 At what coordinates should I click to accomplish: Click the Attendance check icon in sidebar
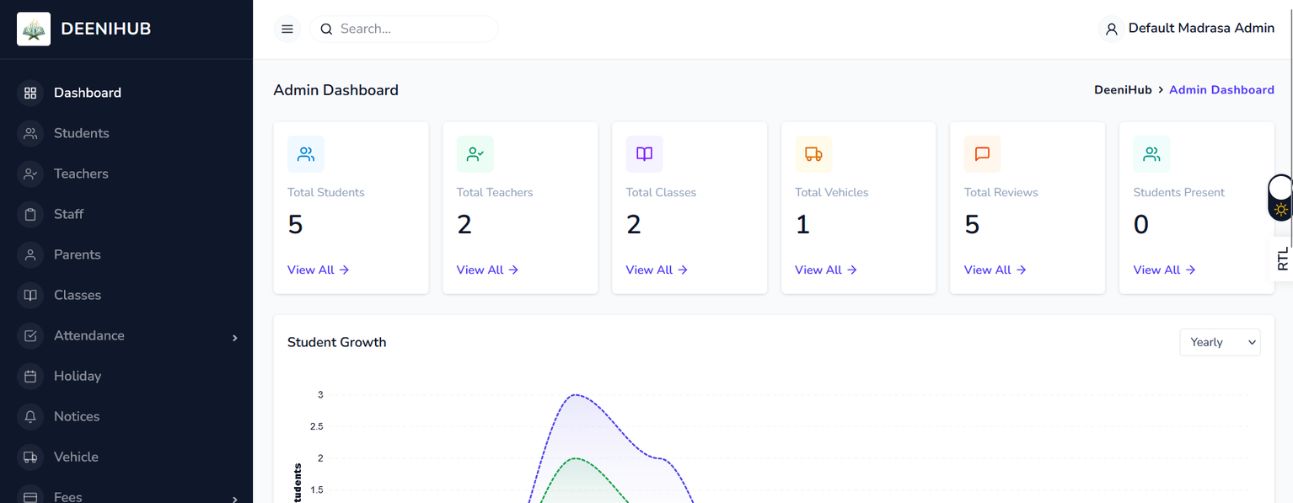pyautogui.click(x=30, y=336)
